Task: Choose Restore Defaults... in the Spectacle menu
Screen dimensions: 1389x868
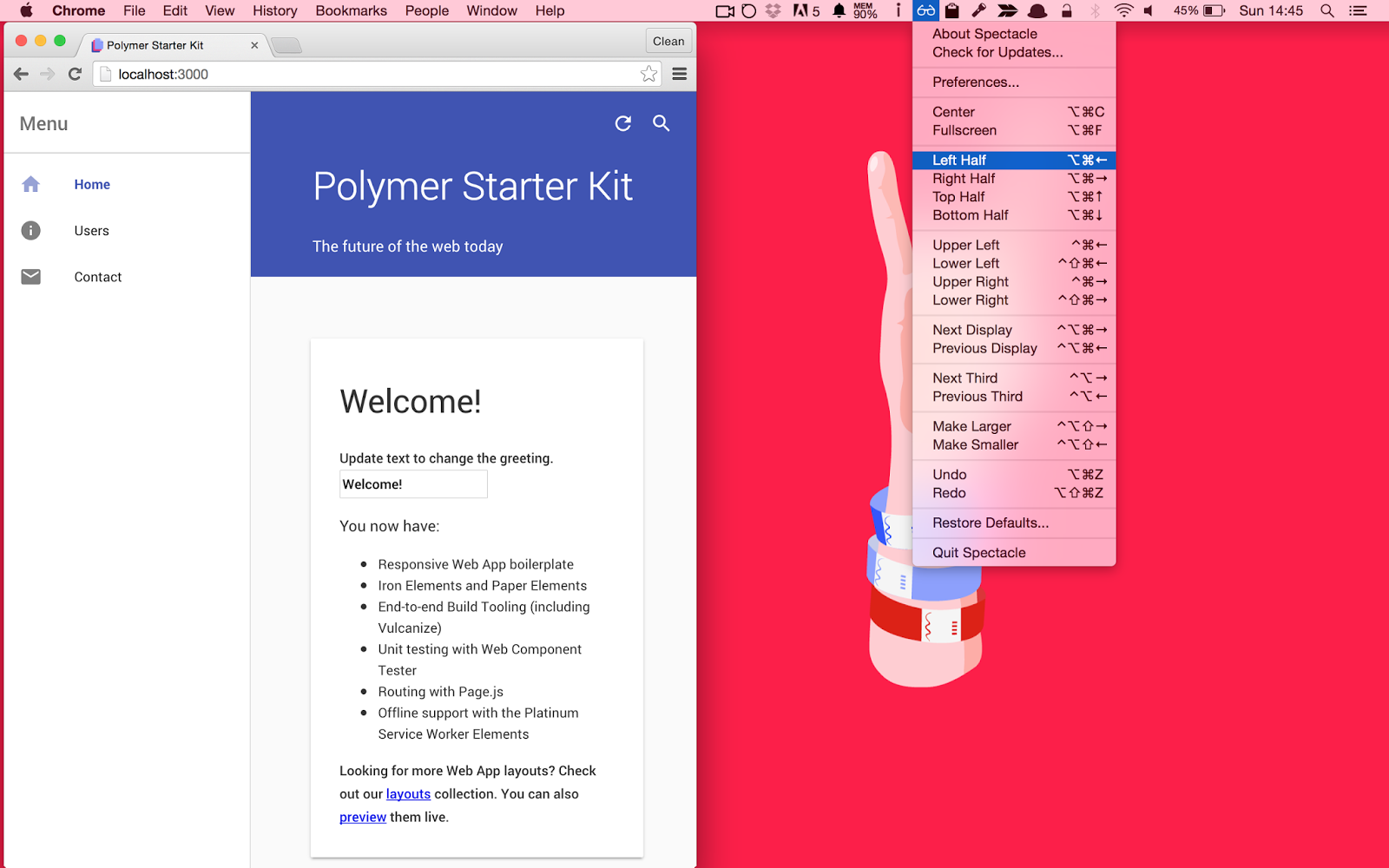Action: click(1014, 523)
